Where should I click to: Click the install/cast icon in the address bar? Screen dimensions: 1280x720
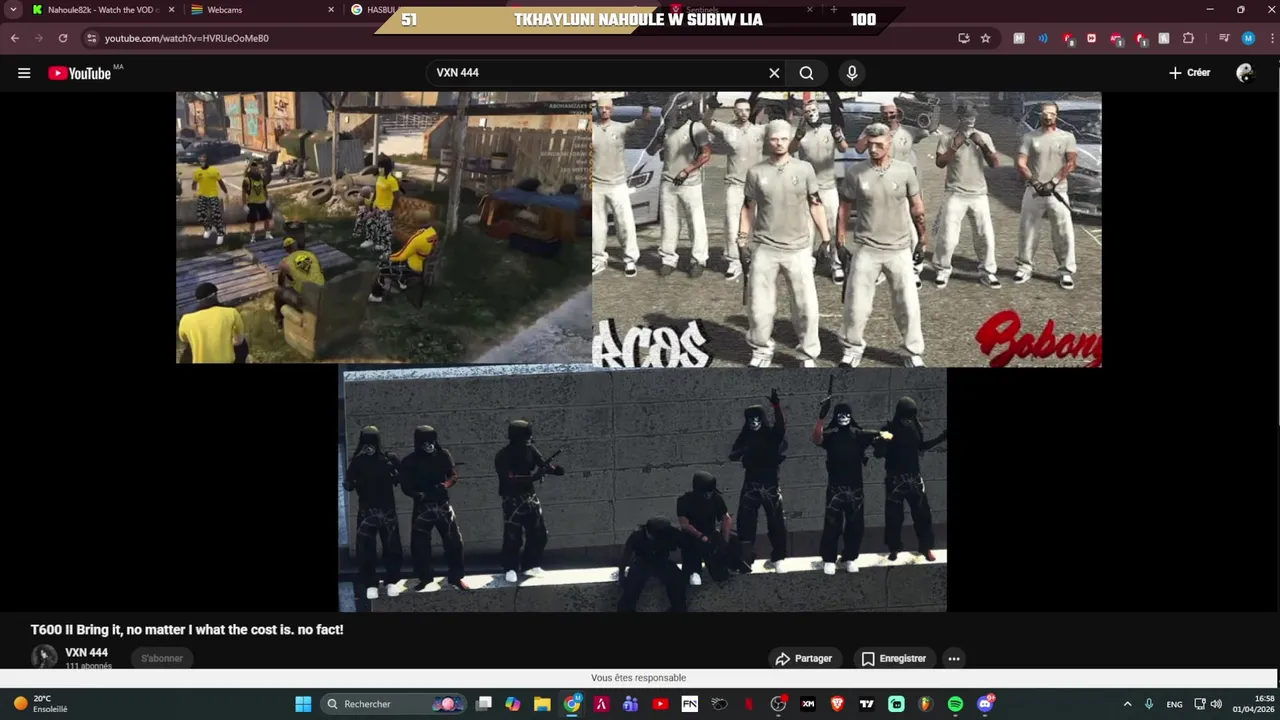[963, 38]
